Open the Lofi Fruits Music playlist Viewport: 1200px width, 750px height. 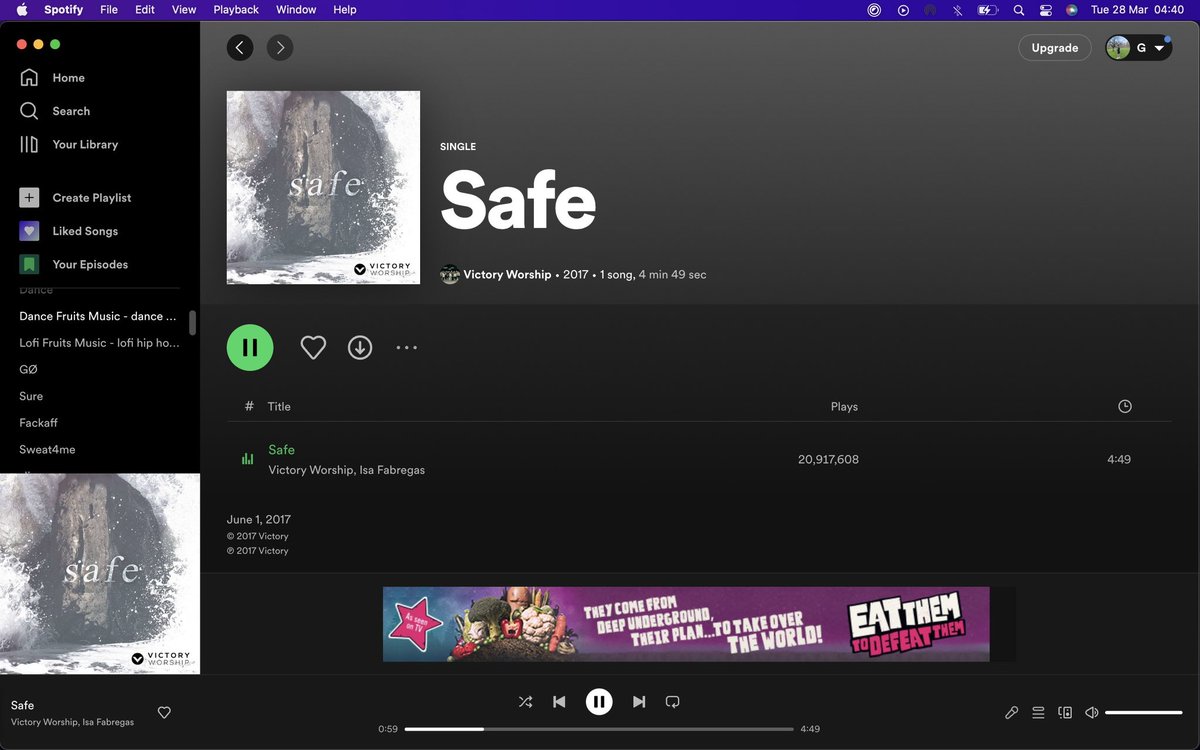click(99, 343)
